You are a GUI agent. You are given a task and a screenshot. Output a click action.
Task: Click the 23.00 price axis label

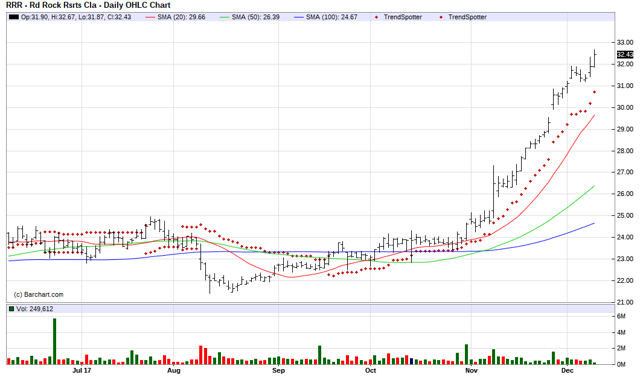[x=625, y=259]
